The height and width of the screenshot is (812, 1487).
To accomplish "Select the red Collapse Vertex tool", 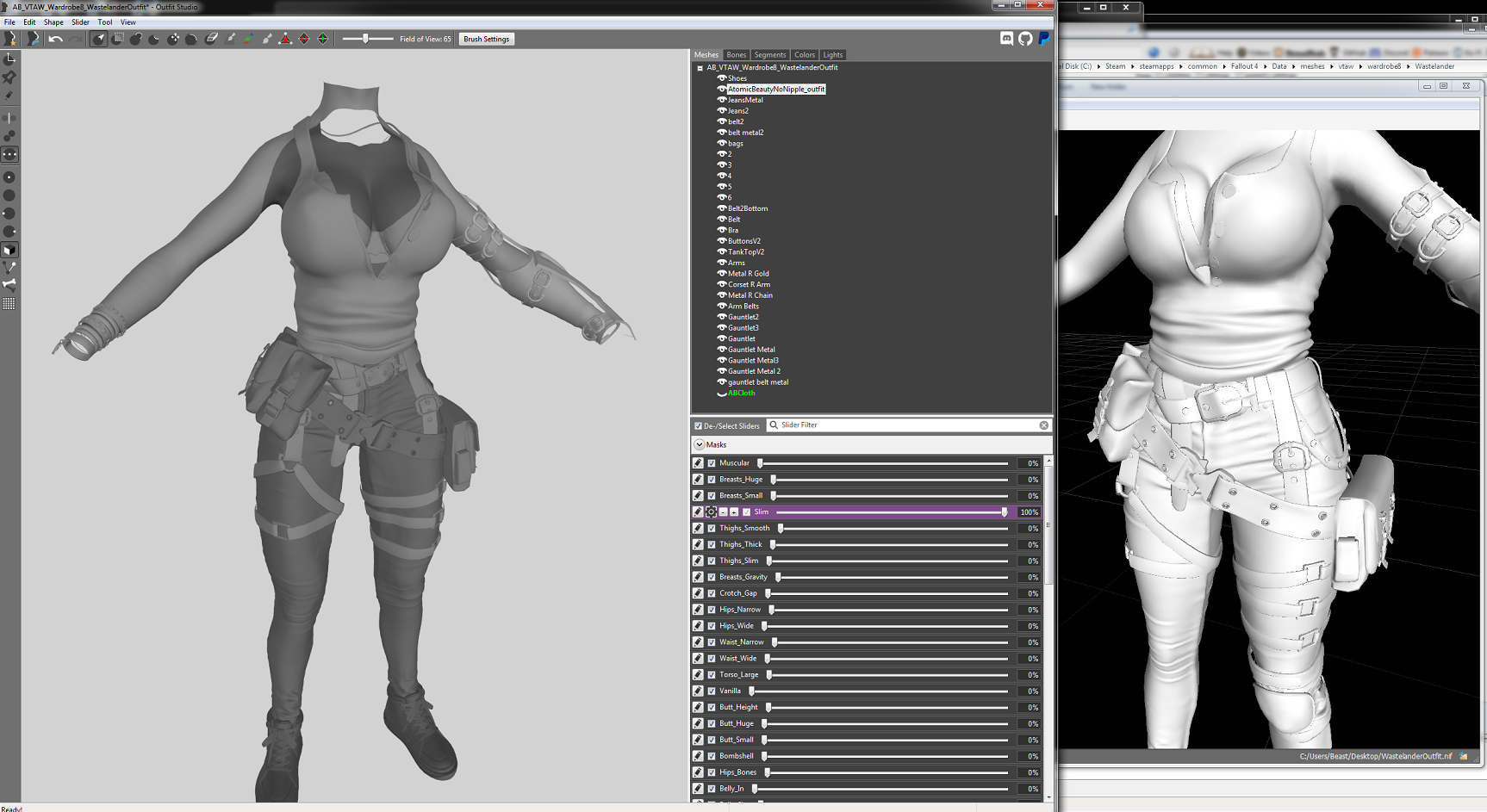I will pyautogui.click(x=285, y=39).
